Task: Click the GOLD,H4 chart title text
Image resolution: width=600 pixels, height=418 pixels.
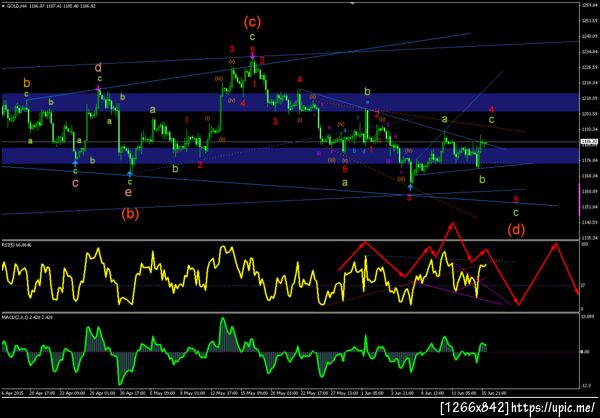Action: click(16, 6)
